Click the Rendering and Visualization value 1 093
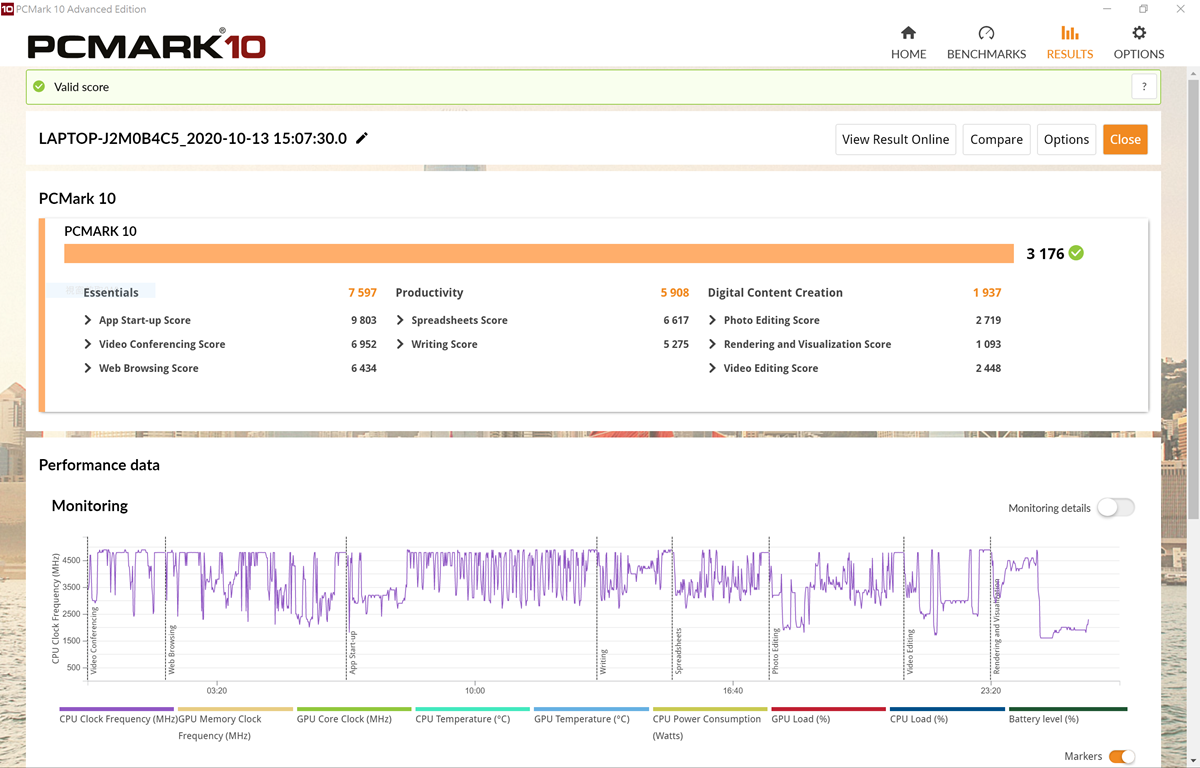The height and width of the screenshot is (768, 1200). (x=988, y=344)
